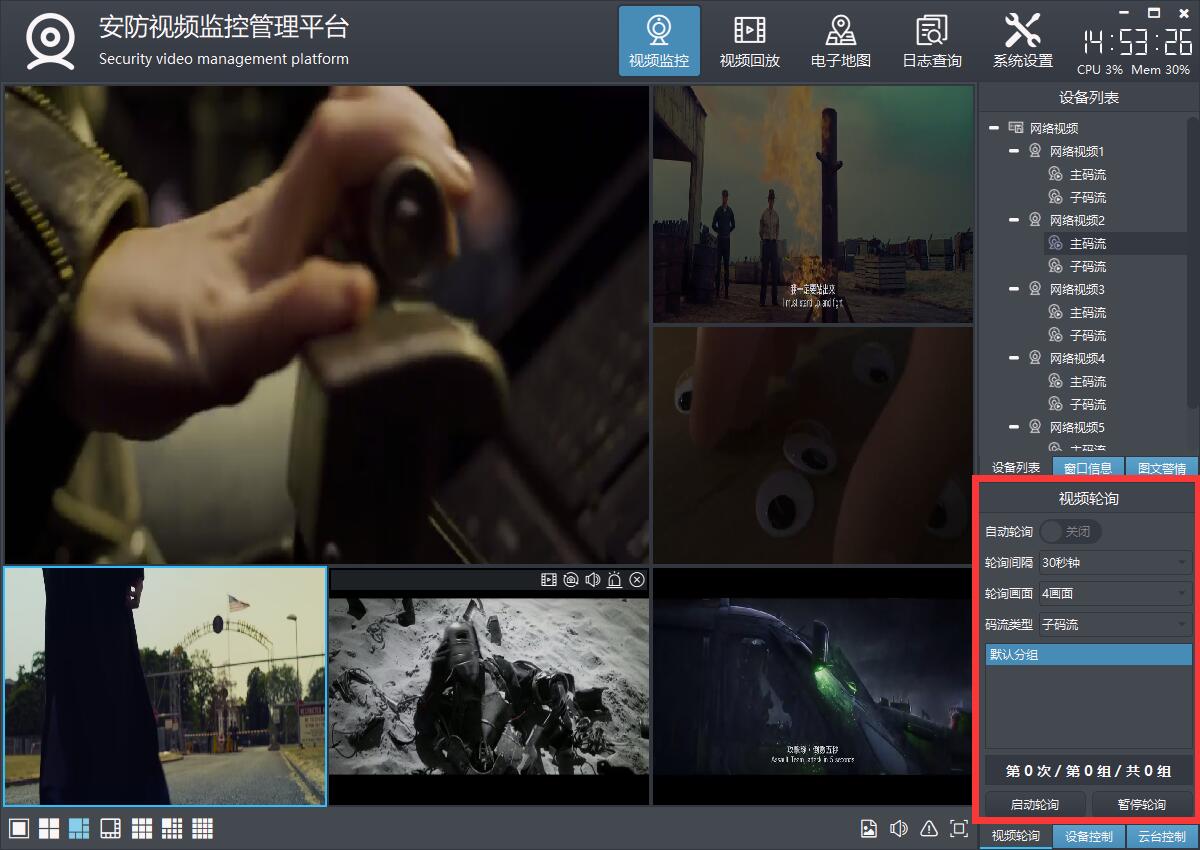Toggle the 自动轮询 switch
Image resolution: width=1200 pixels, height=850 pixels.
coord(1070,531)
